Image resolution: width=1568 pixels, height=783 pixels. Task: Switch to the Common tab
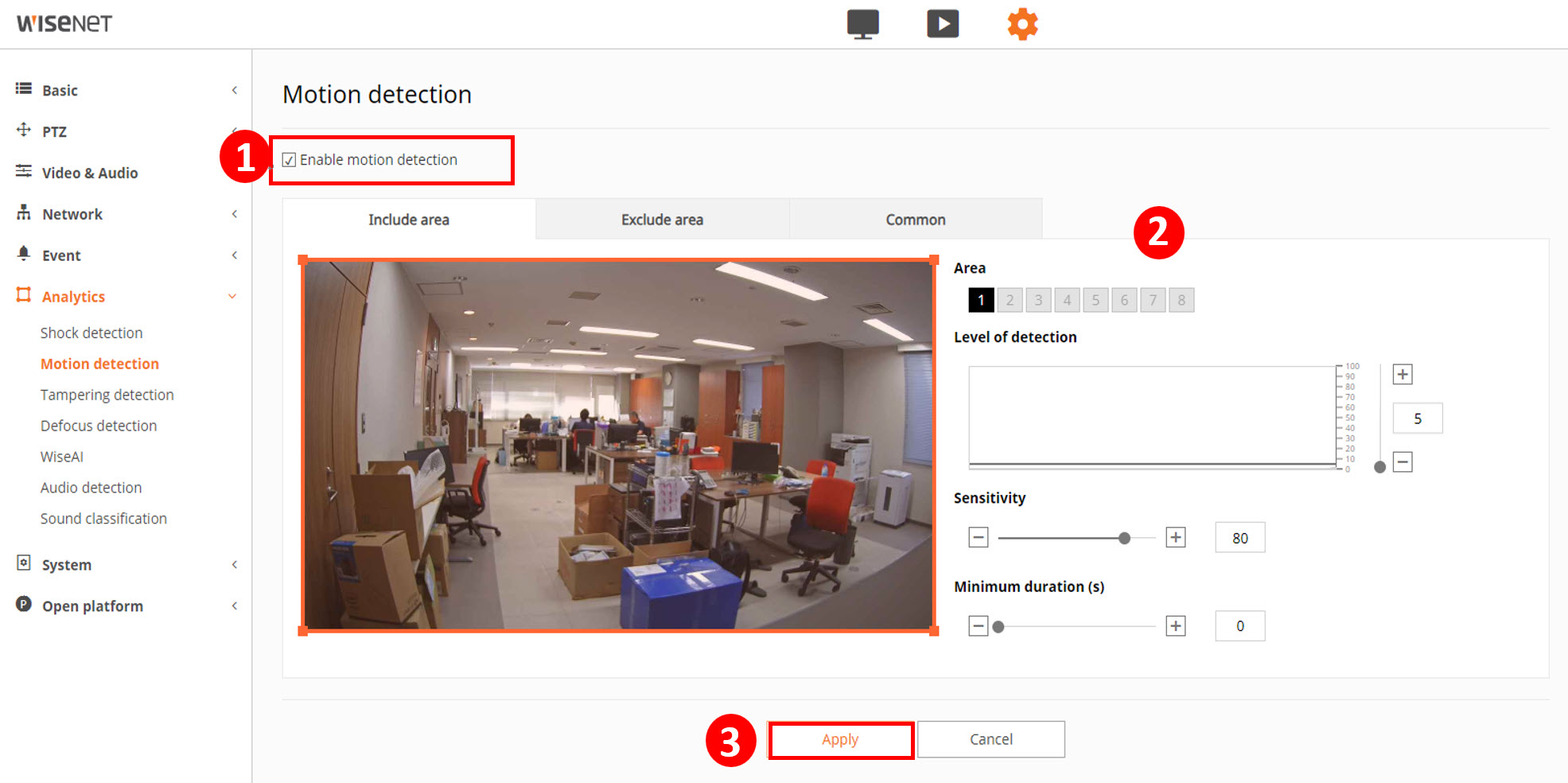[x=915, y=220]
